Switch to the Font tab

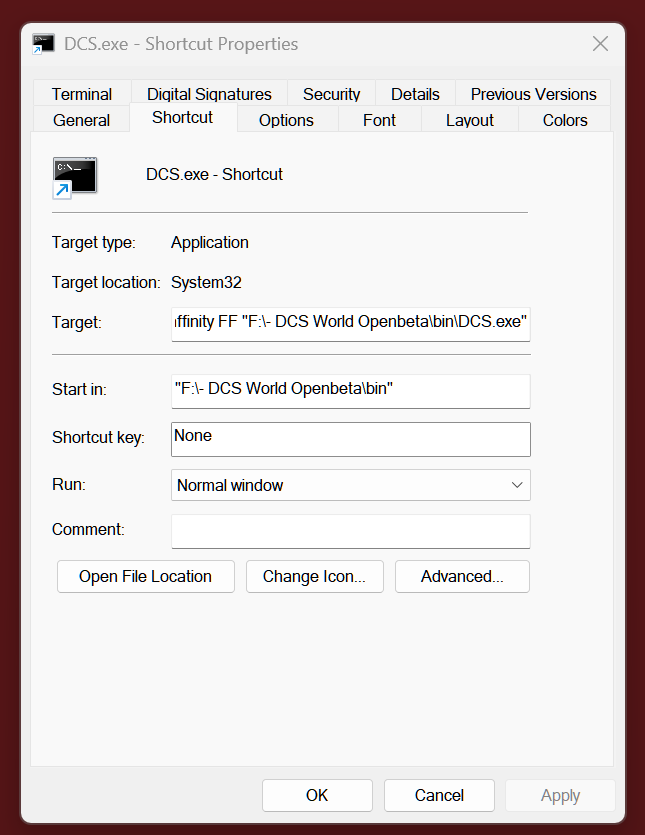click(x=379, y=120)
